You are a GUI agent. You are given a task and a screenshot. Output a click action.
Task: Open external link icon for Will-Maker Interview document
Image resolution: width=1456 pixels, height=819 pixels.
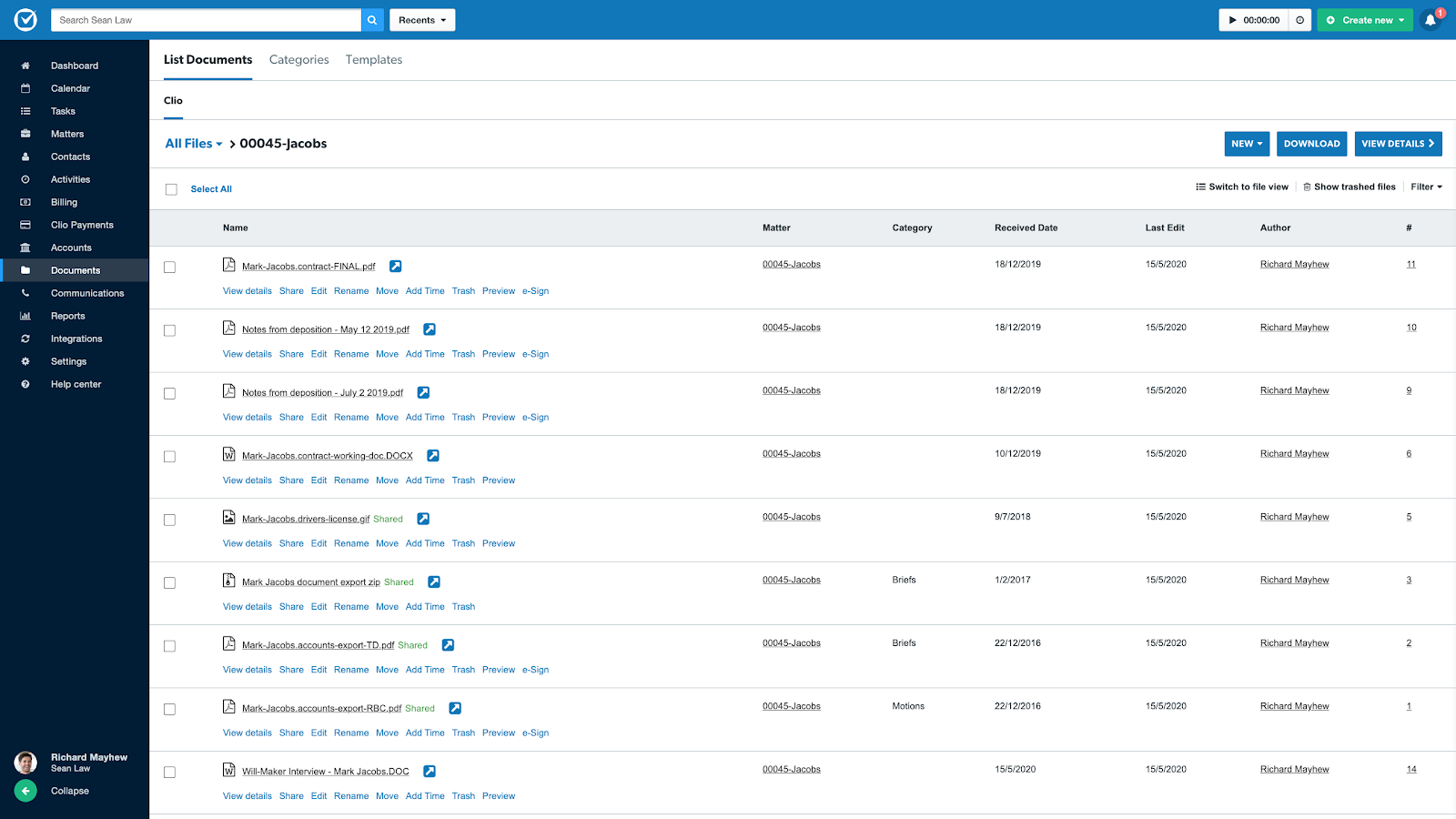point(430,772)
